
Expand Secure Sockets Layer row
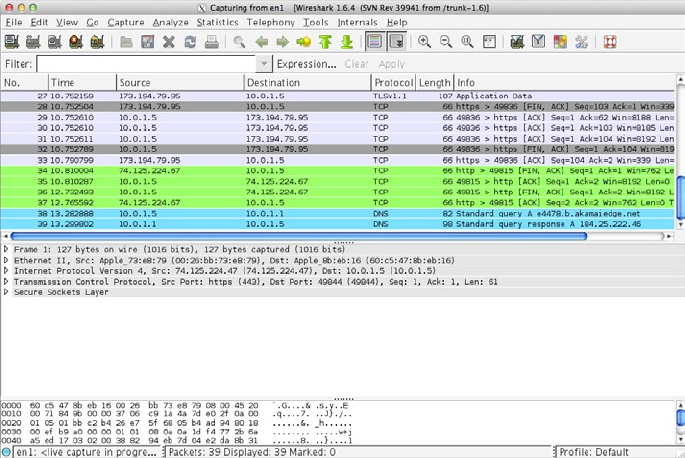click(6, 292)
